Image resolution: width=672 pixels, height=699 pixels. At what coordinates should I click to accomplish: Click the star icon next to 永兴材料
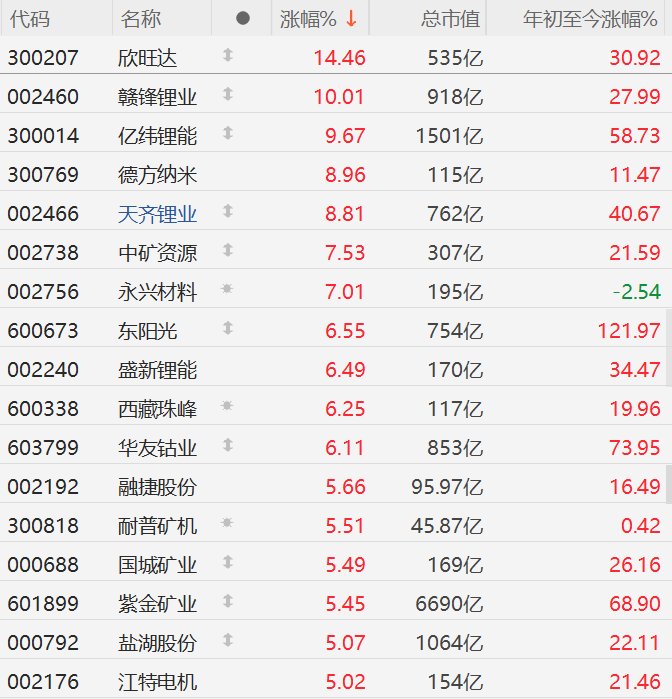point(227,289)
